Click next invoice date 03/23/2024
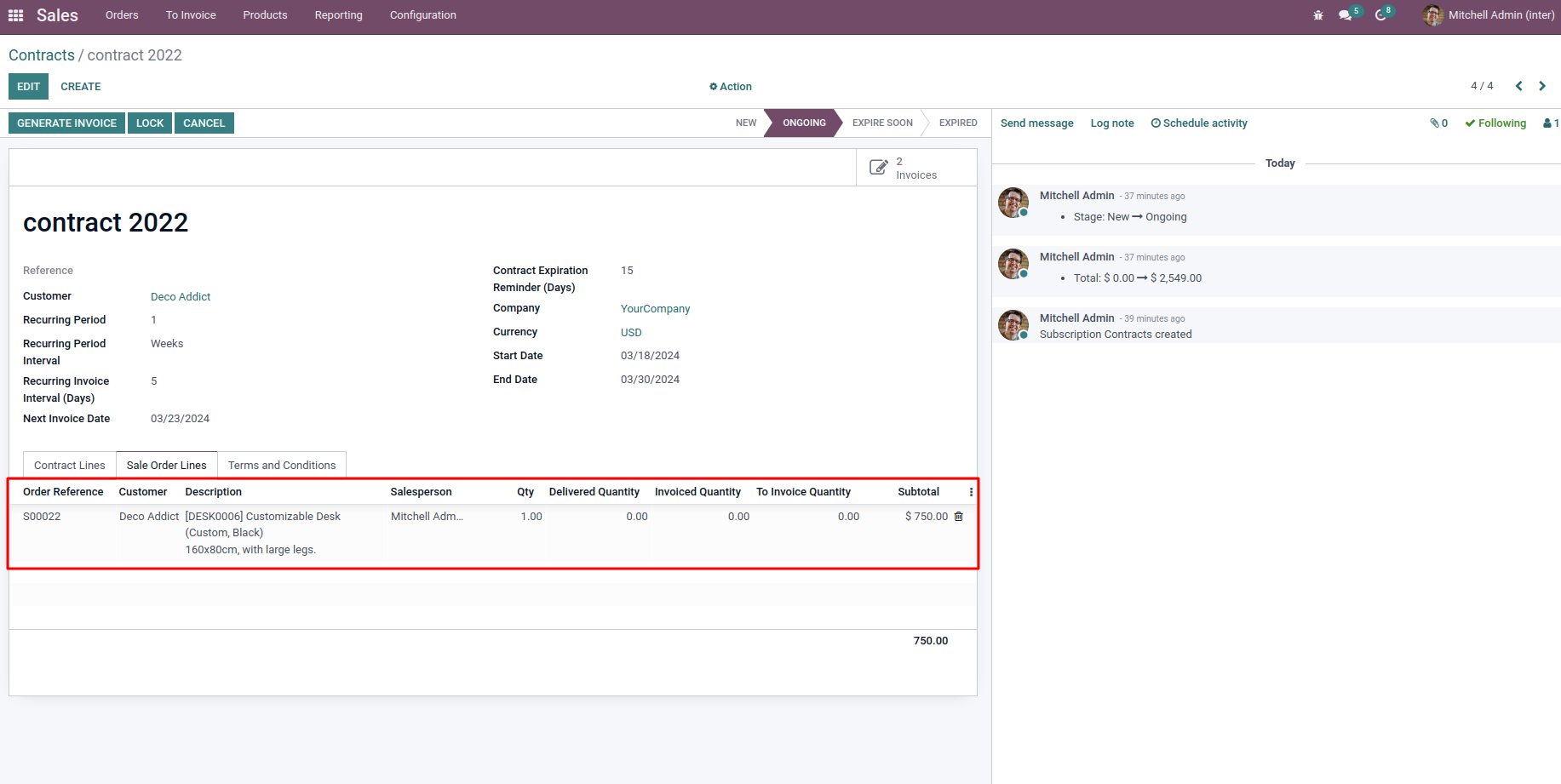The width and height of the screenshot is (1561, 784). pyautogui.click(x=180, y=419)
